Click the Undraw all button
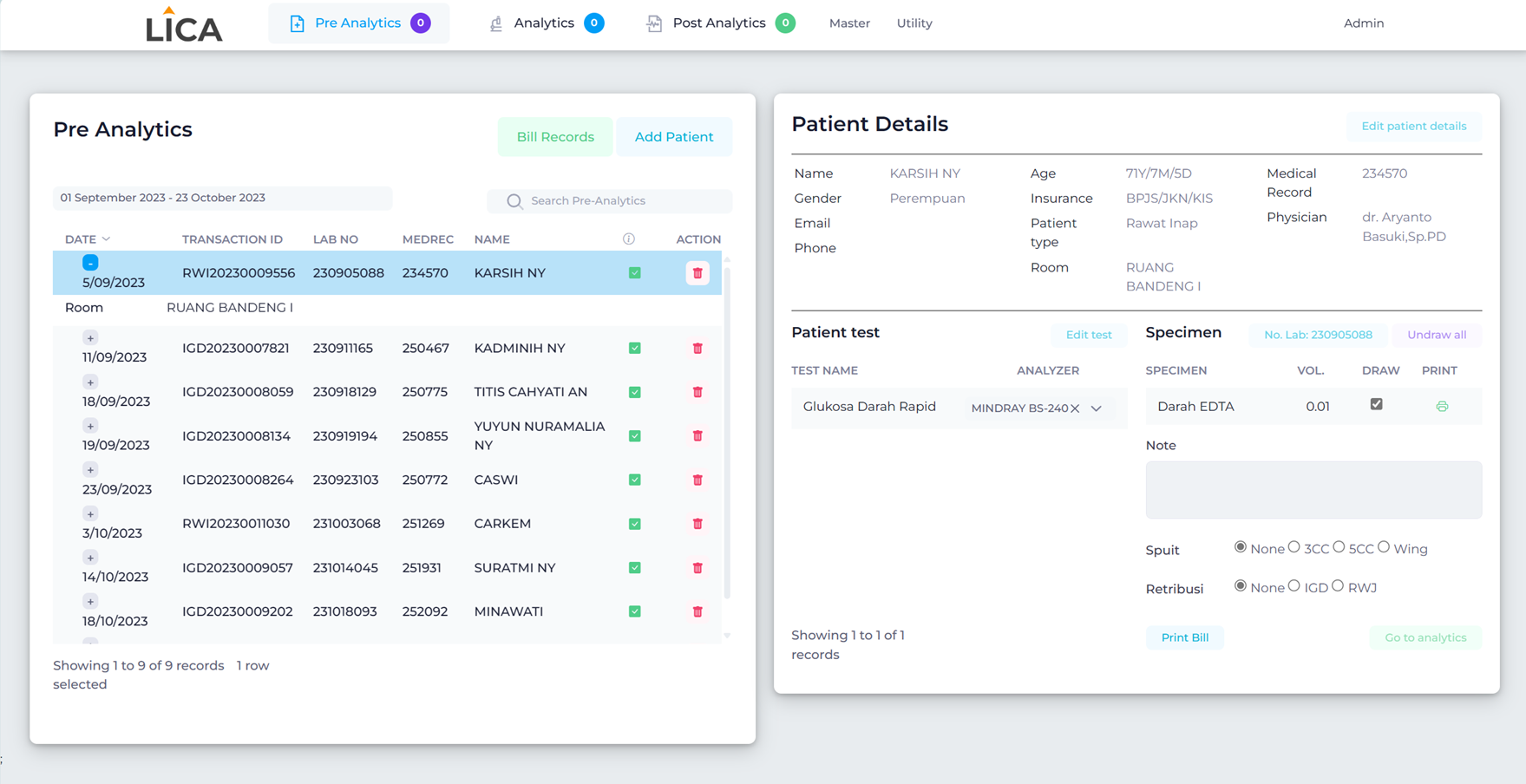This screenshot has height=784, width=1526. 1437,335
